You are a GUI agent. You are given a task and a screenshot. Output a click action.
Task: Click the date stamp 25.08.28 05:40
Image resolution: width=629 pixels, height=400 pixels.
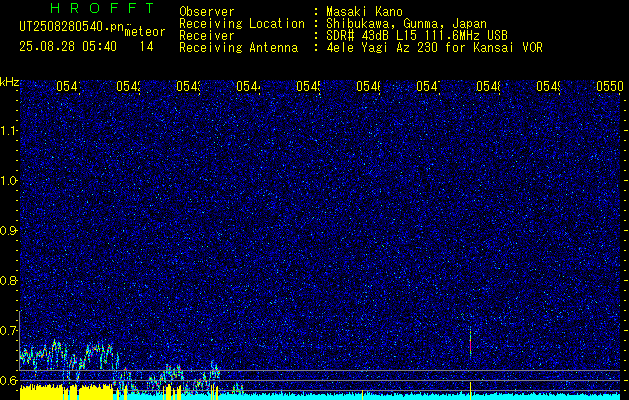click(x=68, y=47)
